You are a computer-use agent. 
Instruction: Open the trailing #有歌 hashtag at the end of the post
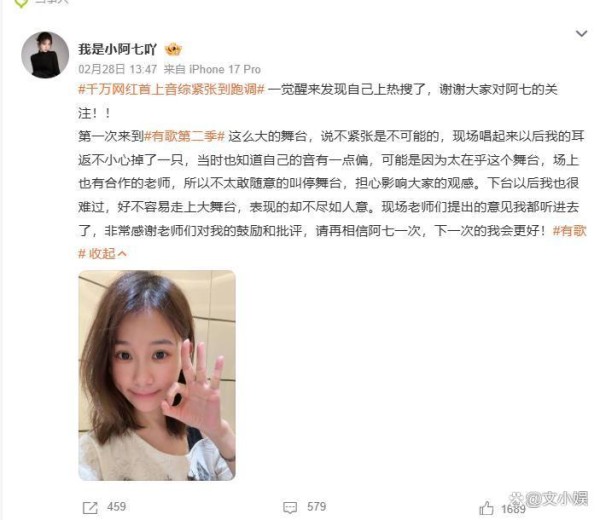(x=570, y=230)
